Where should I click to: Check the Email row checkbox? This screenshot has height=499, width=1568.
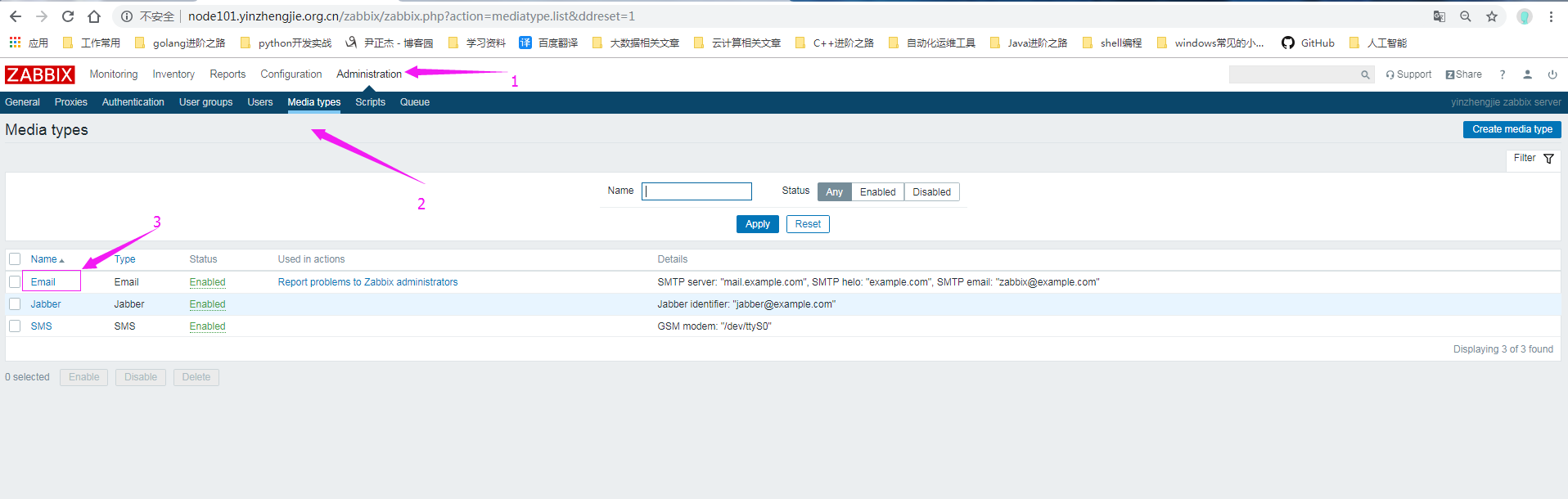(15, 282)
